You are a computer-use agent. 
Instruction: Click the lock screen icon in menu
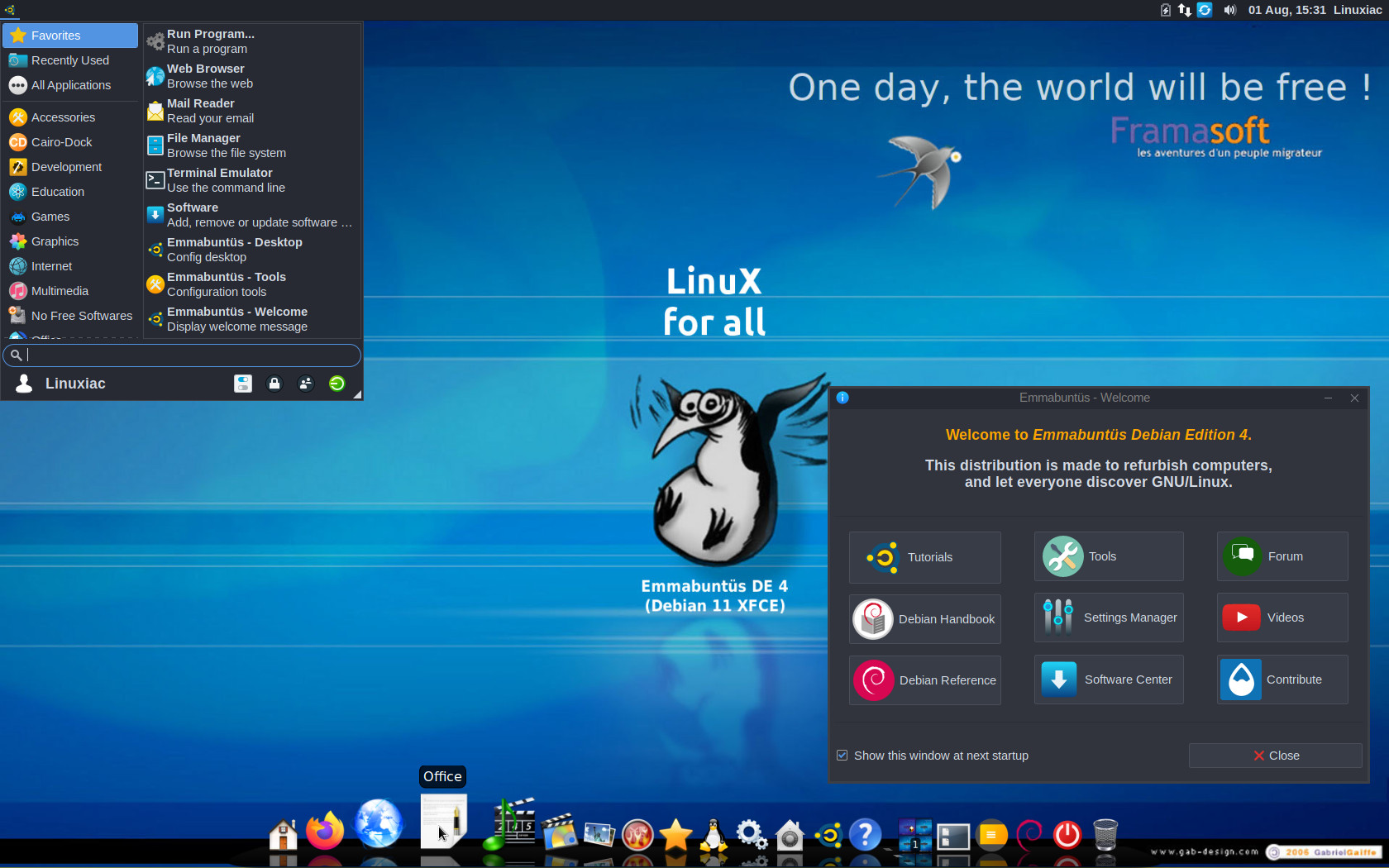pos(274,384)
